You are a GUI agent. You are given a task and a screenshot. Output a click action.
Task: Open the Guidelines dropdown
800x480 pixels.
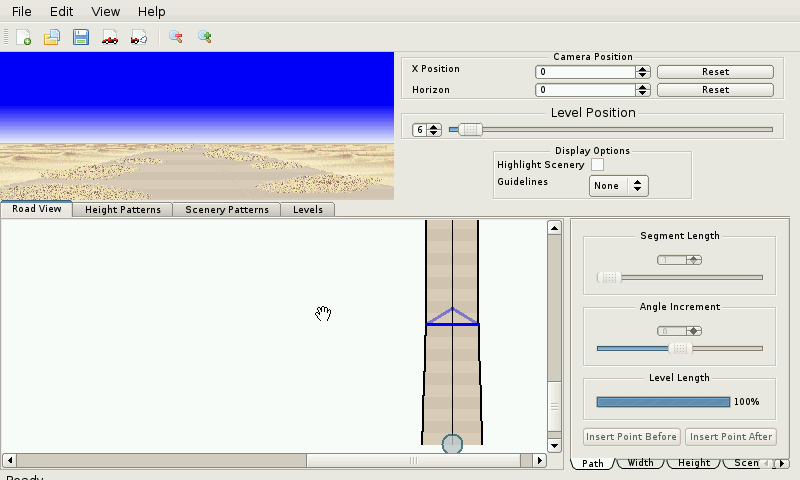click(619, 186)
